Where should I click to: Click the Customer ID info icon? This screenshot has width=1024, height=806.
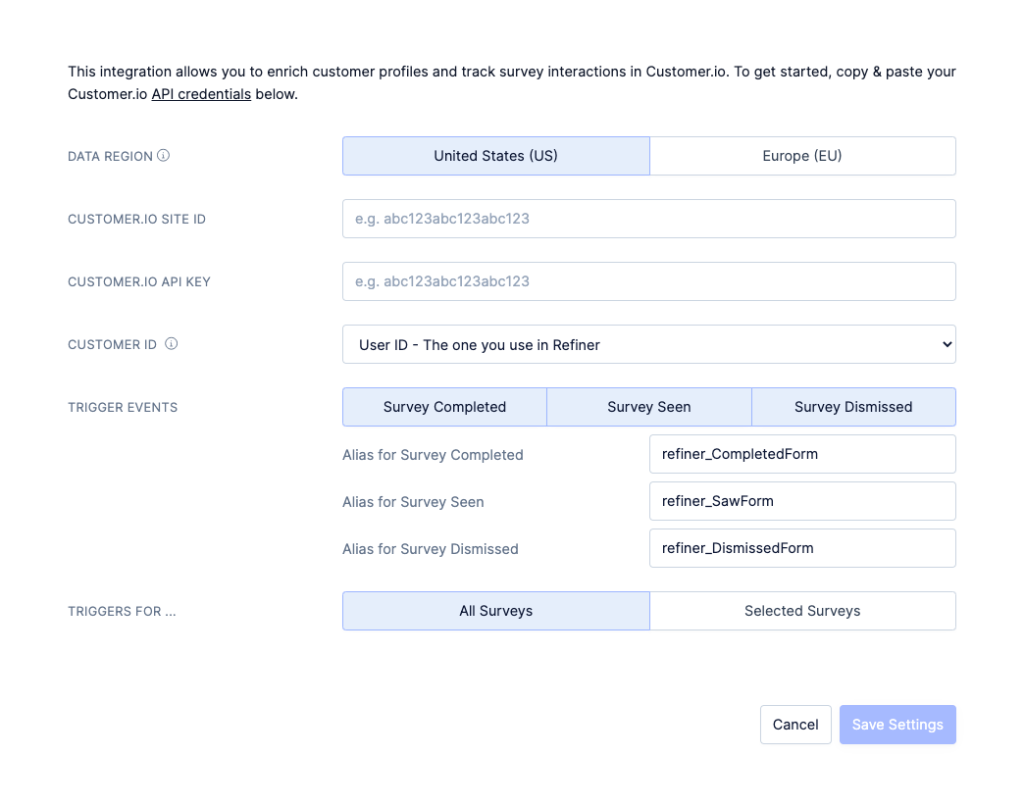click(x=171, y=344)
